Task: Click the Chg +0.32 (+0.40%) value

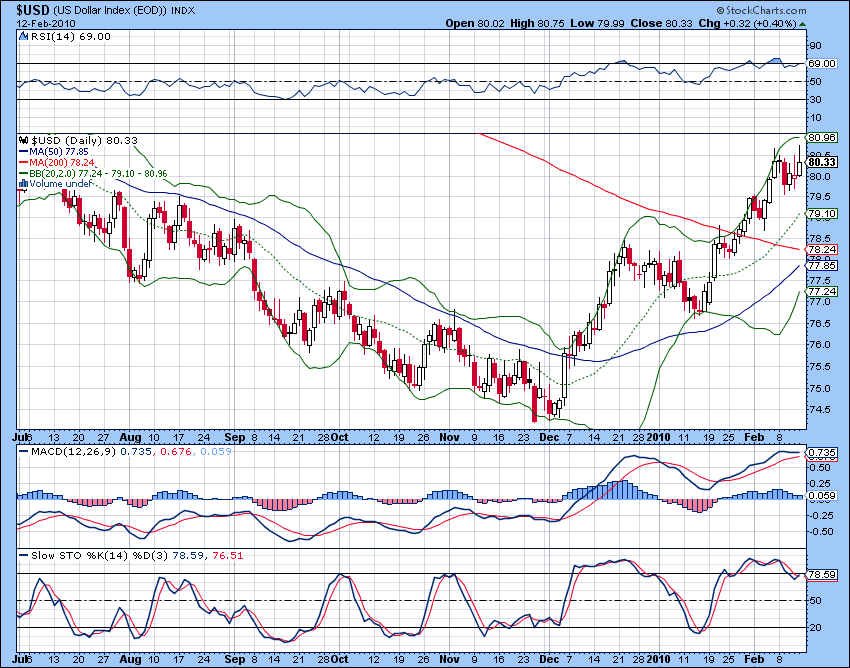Action: pos(748,23)
